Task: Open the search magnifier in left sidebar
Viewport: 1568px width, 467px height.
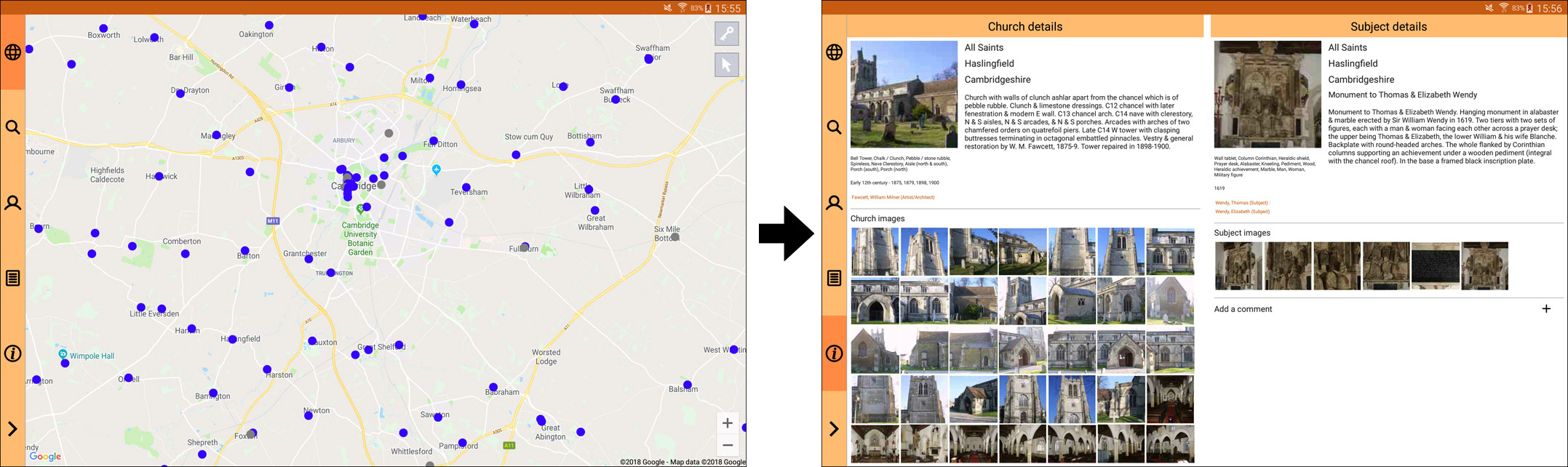Action: click(x=12, y=128)
